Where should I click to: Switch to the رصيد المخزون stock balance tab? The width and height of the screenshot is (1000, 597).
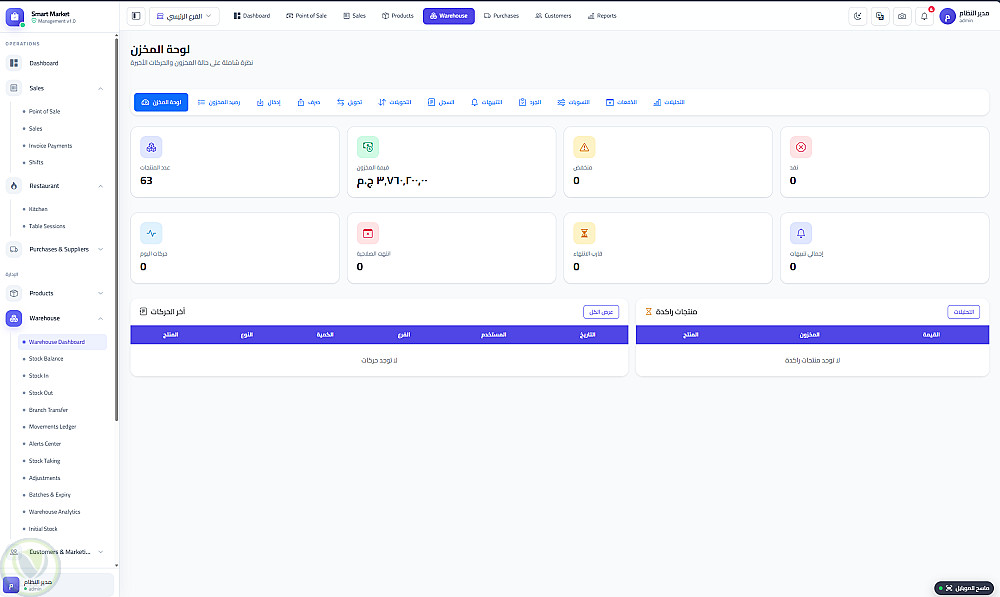point(219,102)
